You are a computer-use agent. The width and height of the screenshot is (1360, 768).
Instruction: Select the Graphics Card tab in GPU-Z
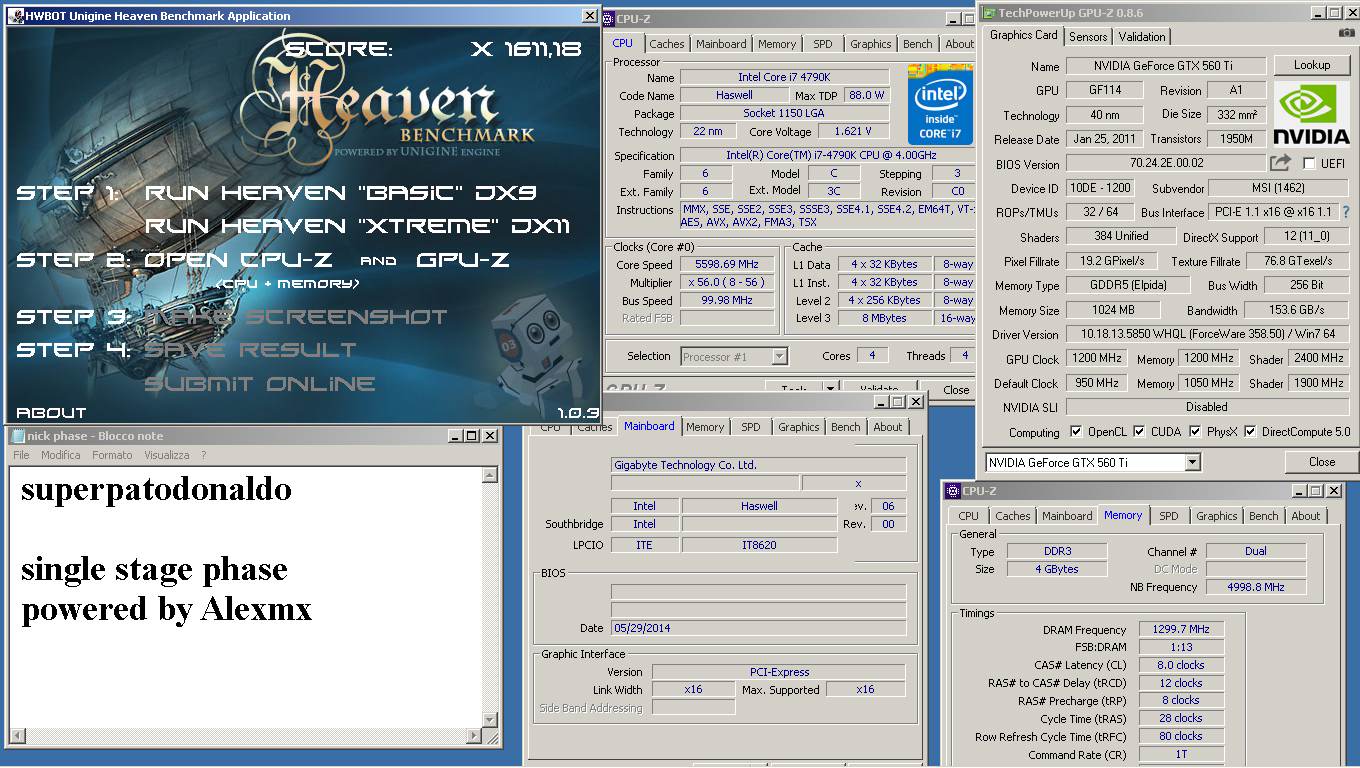point(1023,35)
